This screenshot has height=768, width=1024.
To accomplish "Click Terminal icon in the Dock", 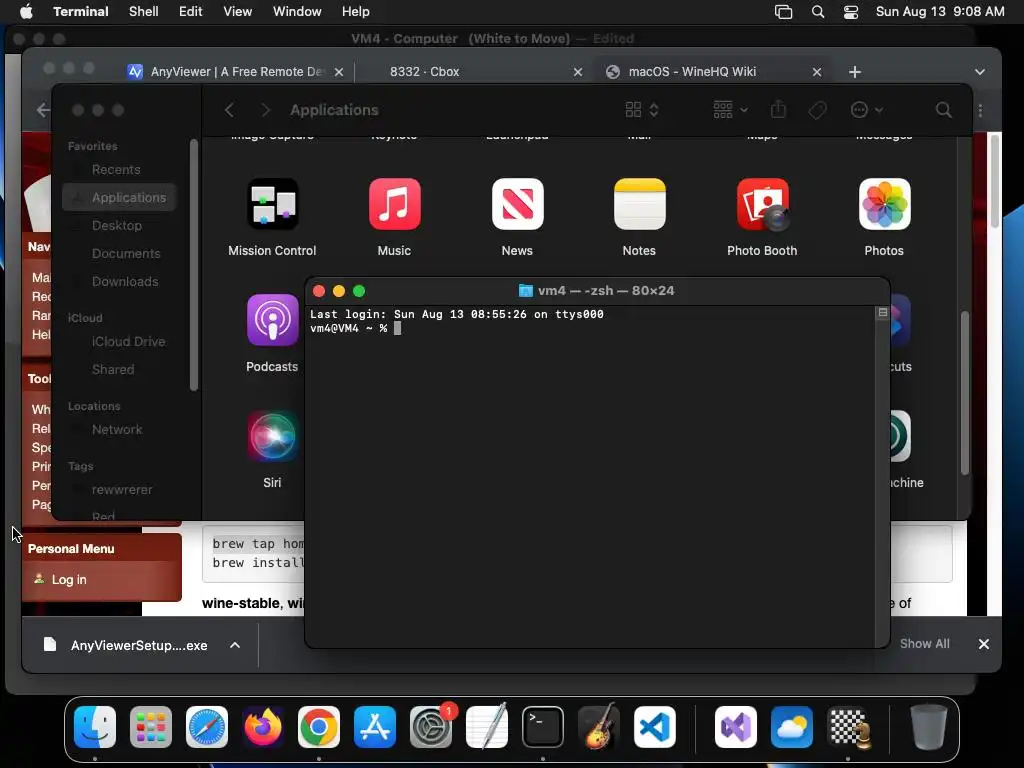I will click(x=543, y=727).
